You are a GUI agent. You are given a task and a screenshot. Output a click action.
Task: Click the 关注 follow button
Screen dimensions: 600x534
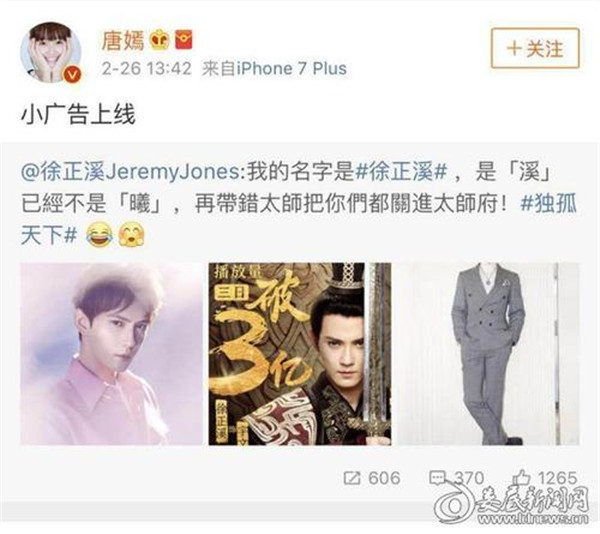(535, 49)
